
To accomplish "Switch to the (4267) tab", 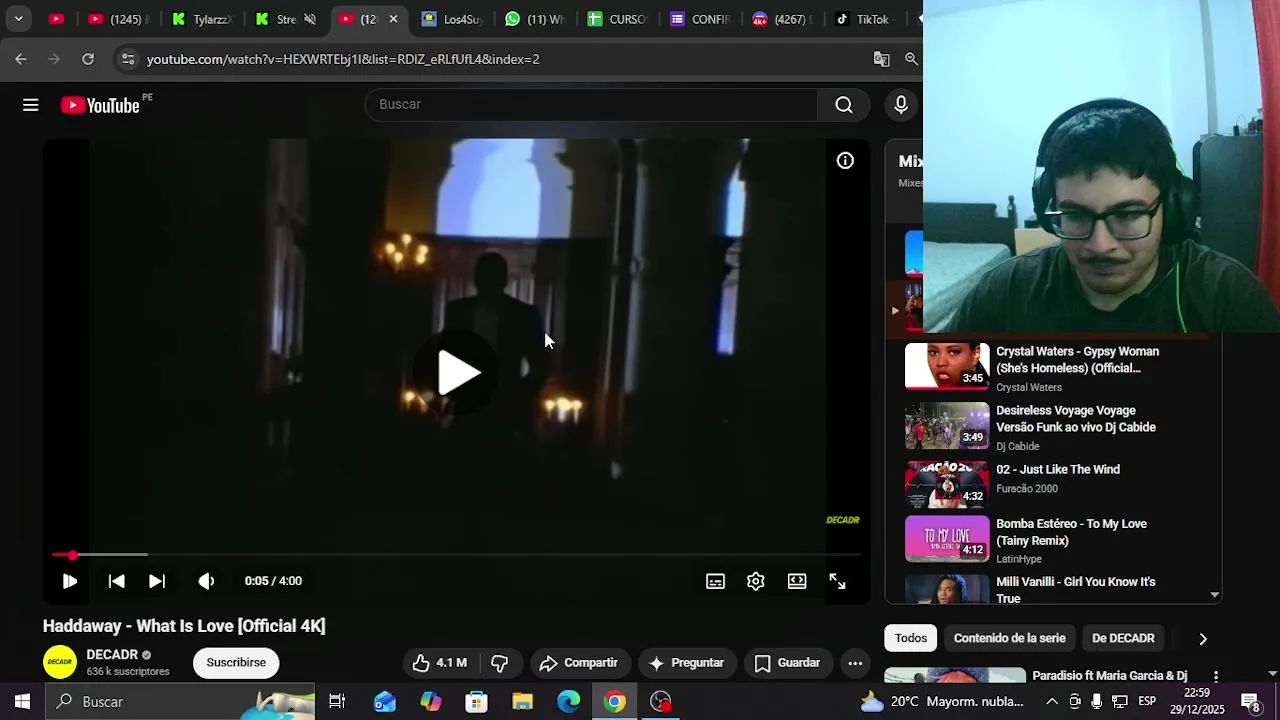I will [784, 19].
